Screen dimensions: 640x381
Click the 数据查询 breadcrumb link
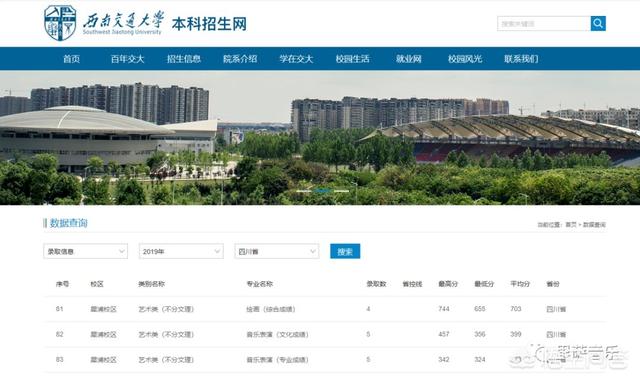pos(594,225)
